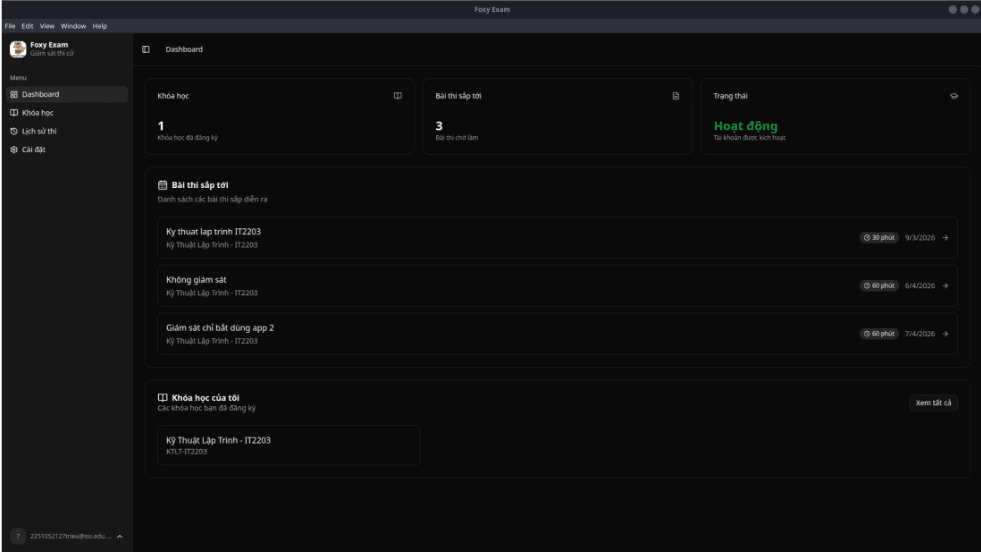981x552 pixels.
Task: Click the Dashboard breadcrumb title
Action: (184, 49)
